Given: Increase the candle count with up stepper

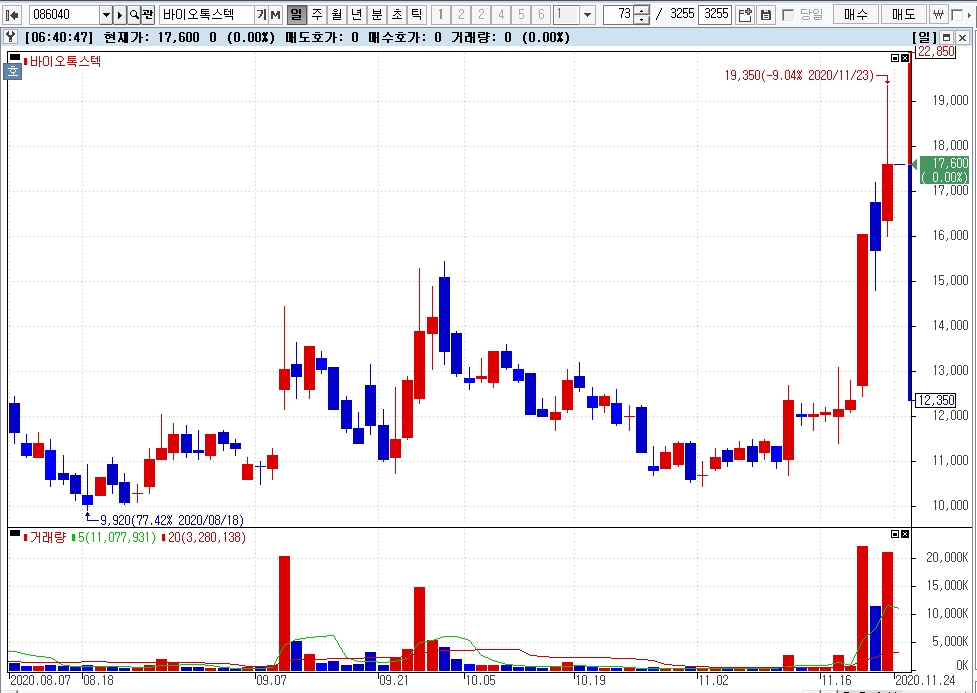Looking at the screenshot, I should 642,11.
